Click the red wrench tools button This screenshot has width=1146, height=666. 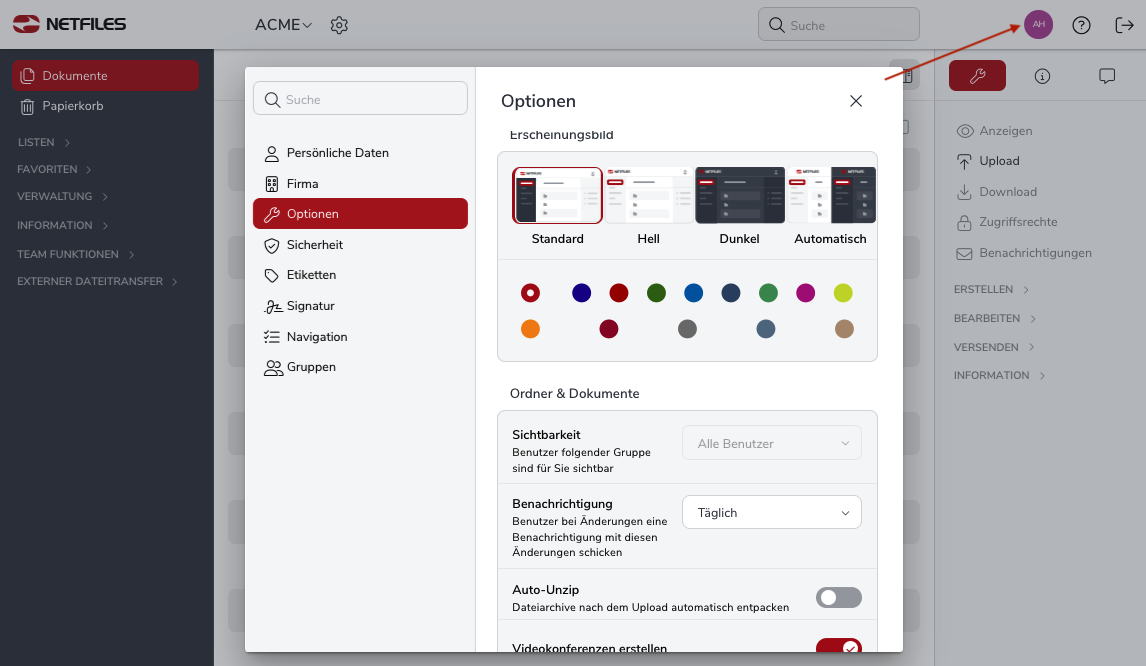[x=977, y=75]
